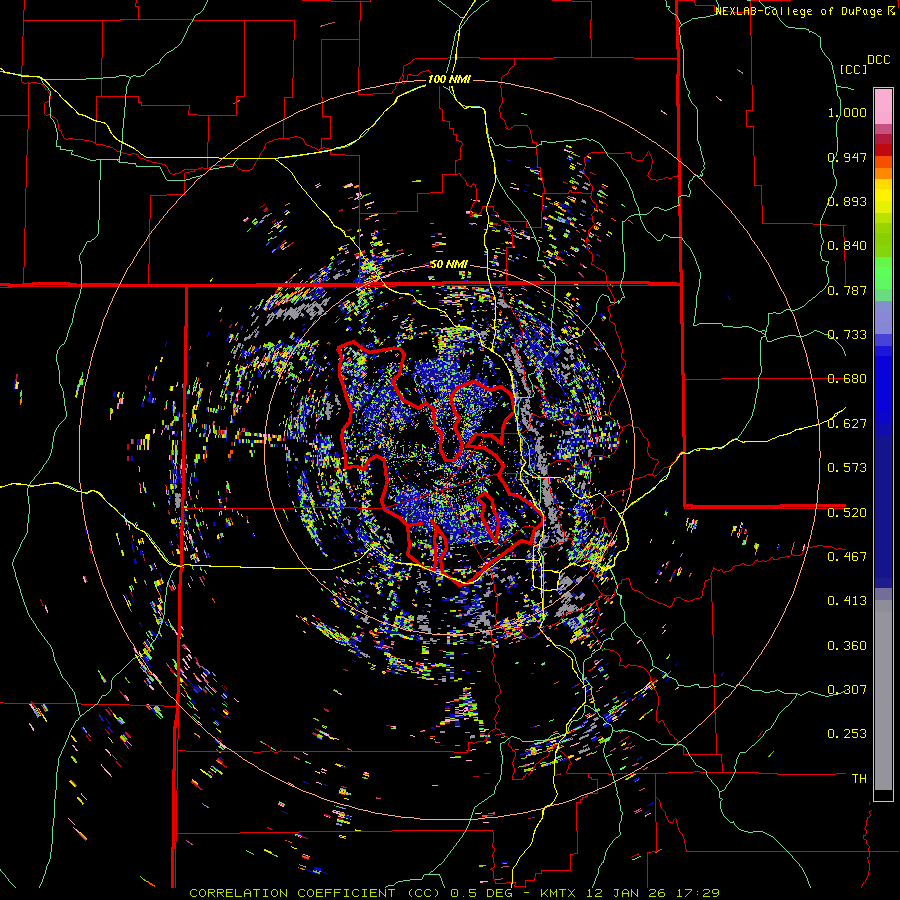
Task: Select the 0.840 scale value
Action: click(x=847, y=246)
